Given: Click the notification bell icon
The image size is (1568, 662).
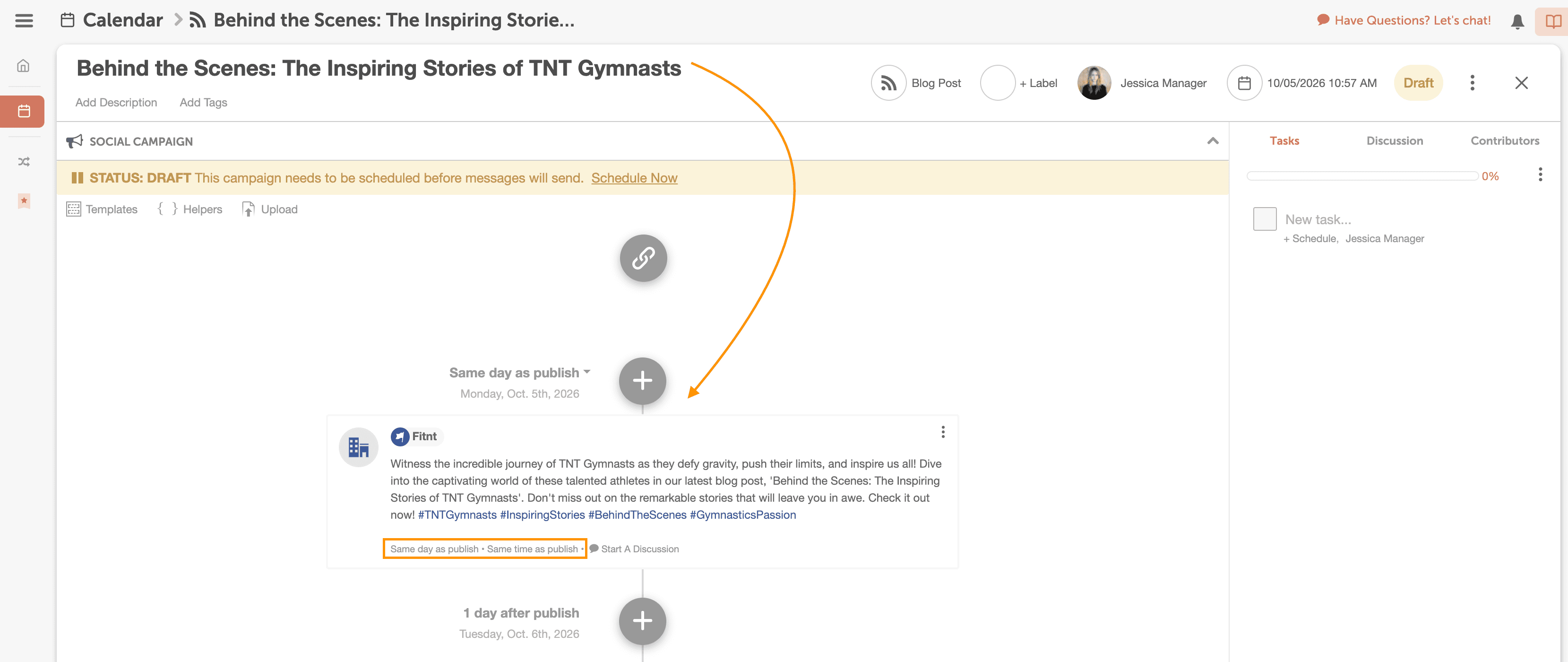Looking at the screenshot, I should 1517,21.
